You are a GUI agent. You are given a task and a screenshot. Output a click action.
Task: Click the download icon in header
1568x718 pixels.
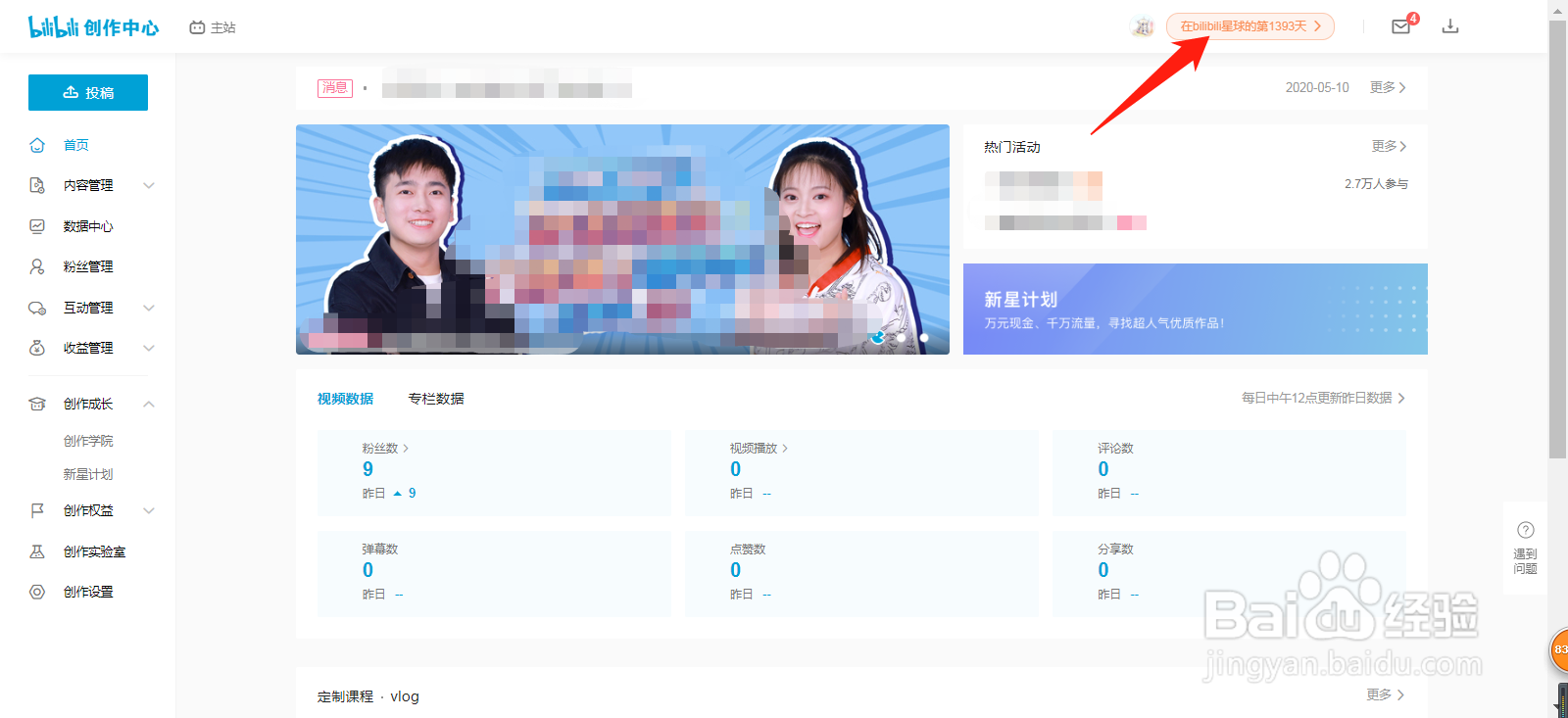(x=1450, y=26)
